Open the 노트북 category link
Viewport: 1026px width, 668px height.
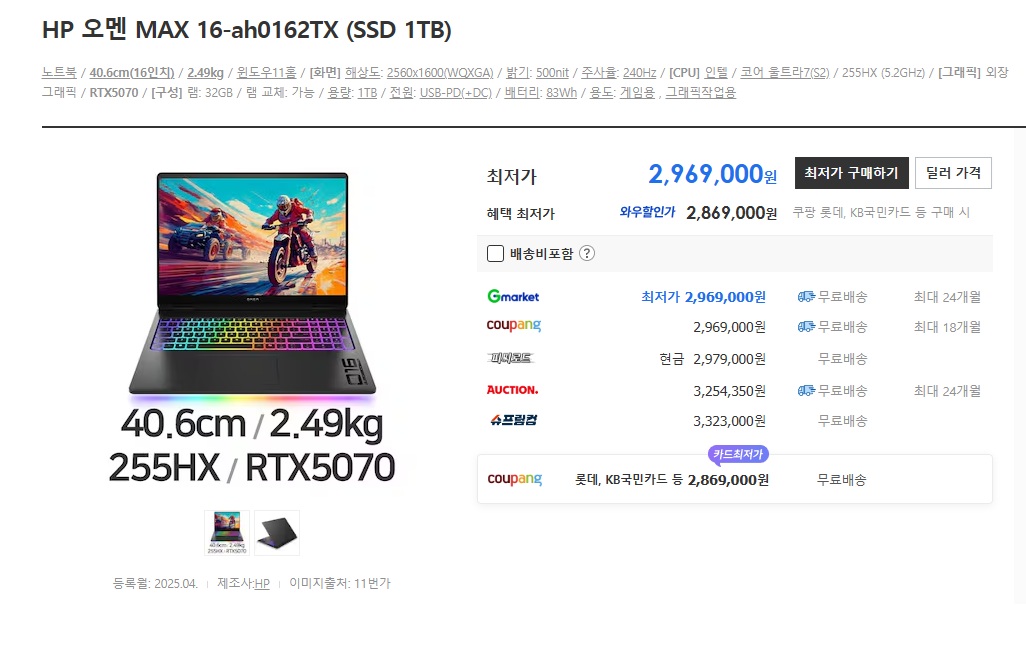59,72
